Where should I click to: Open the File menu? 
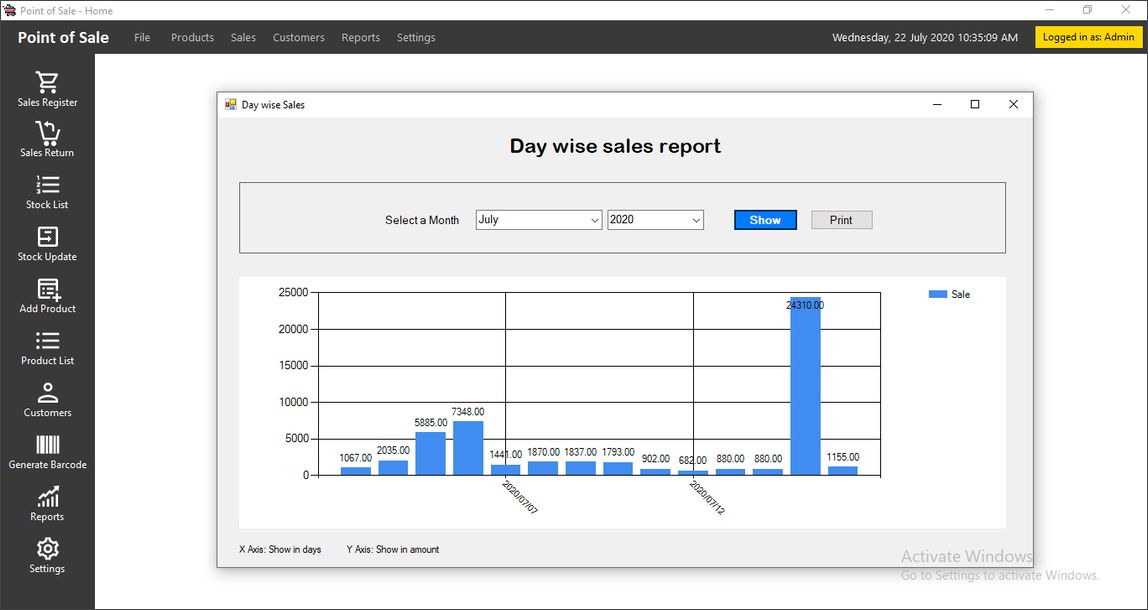pos(142,37)
